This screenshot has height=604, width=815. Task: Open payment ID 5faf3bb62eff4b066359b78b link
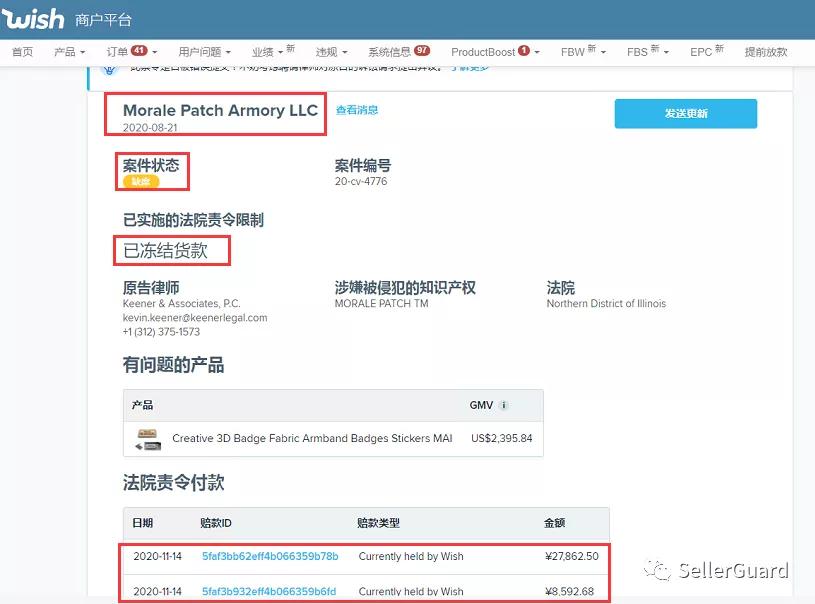pyautogui.click(x=270, y=556)
